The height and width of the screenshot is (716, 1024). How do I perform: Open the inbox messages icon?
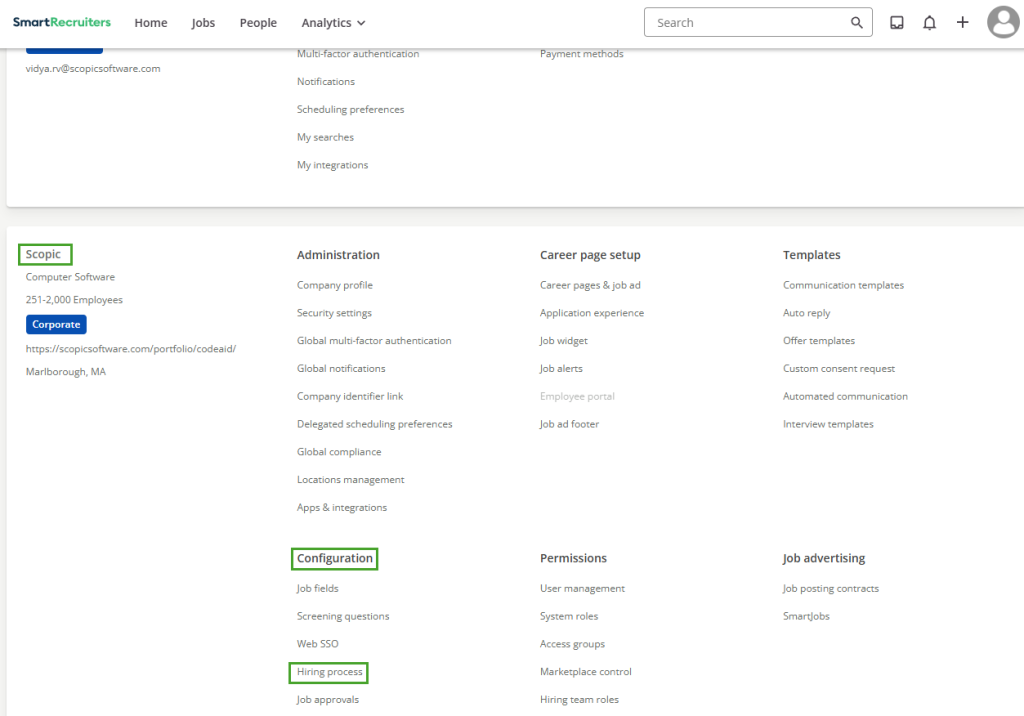[897, 23]
